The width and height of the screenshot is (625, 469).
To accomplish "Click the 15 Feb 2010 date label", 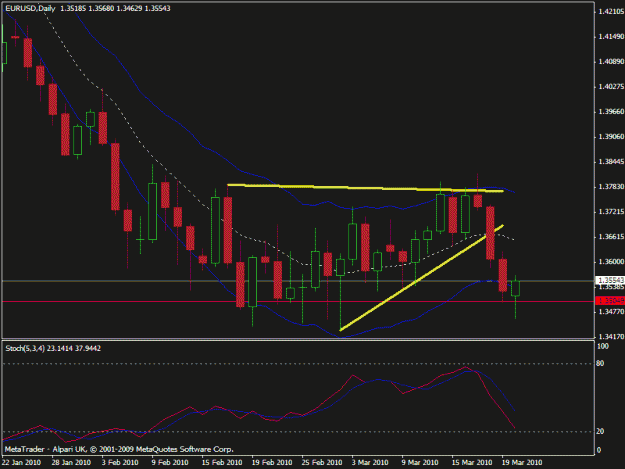I will pyautogui.click(x=222, y=463).
